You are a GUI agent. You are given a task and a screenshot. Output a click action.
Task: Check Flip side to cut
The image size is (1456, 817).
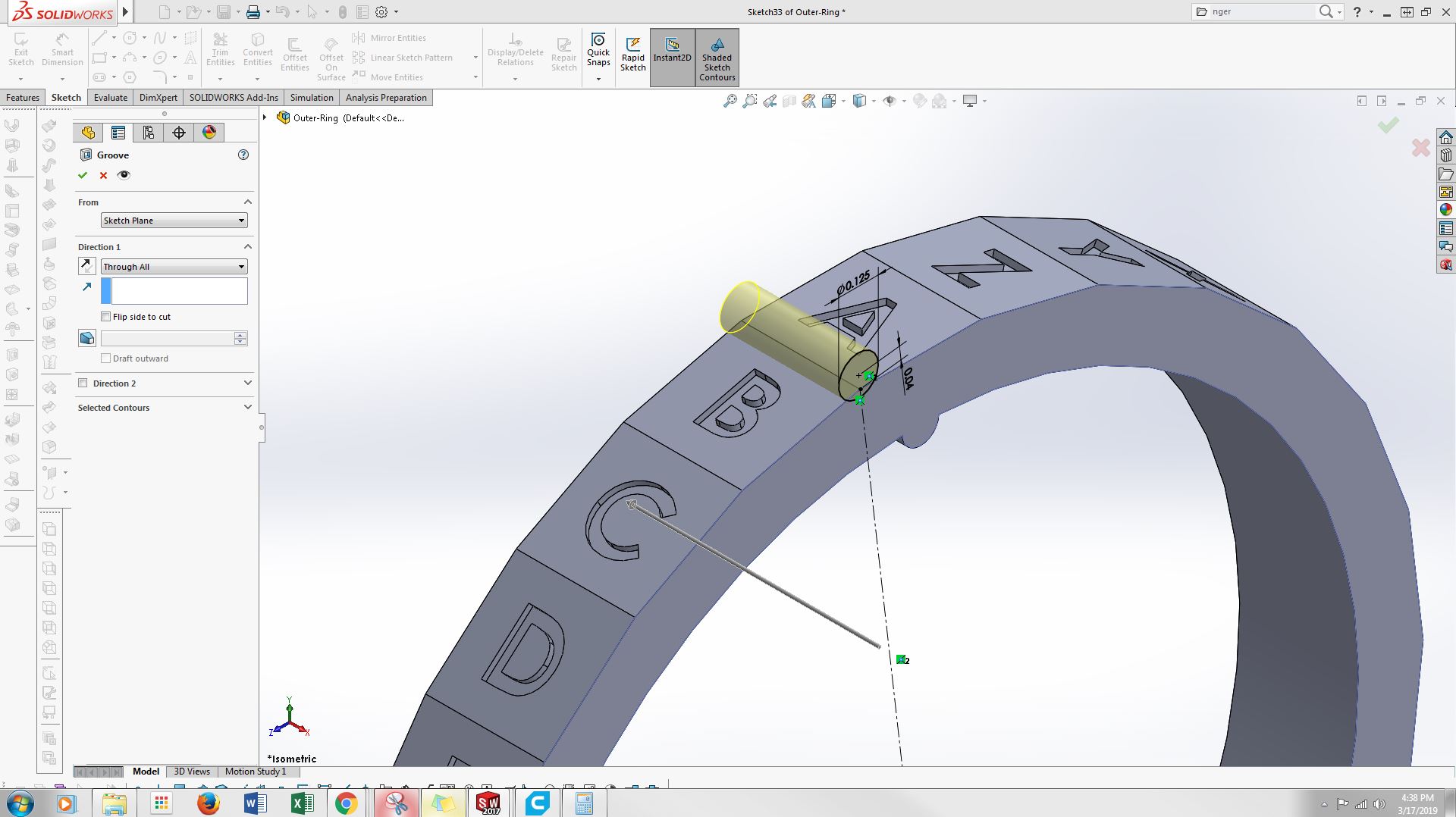[x=106, y=317]
